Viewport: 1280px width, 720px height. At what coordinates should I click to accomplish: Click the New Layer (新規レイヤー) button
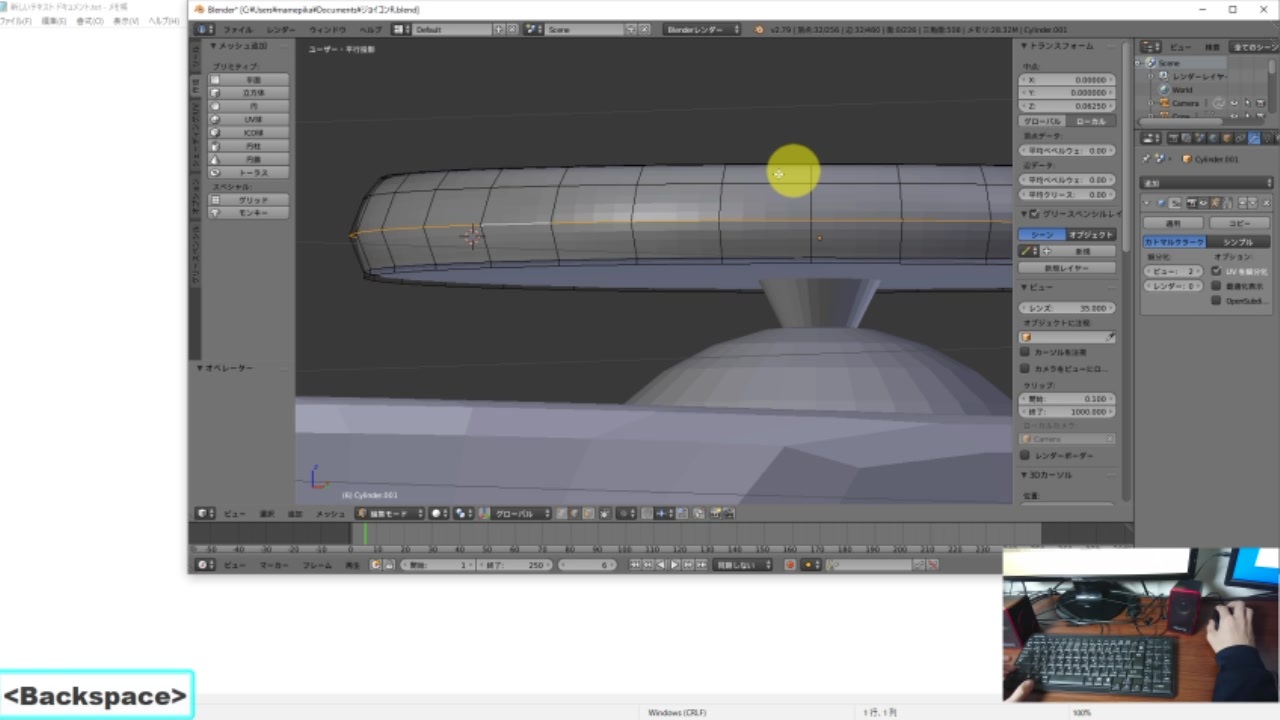pos(1066,268)
